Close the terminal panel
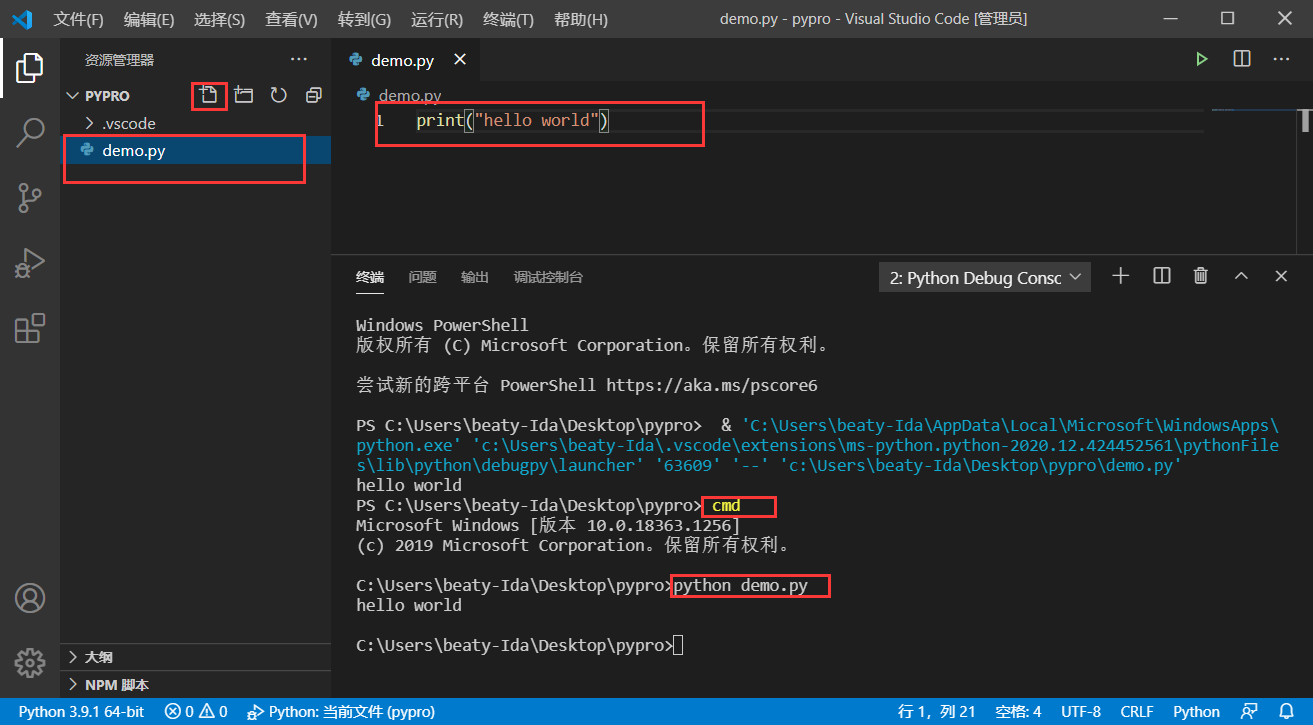Screen dimensions: 1313x725 point(1281,277)
